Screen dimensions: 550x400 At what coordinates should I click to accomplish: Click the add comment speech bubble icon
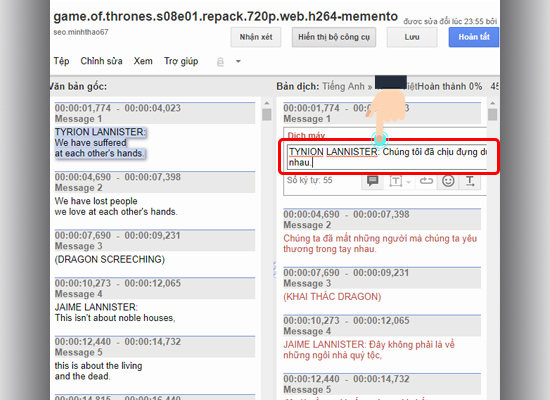click(x=373, y=181)
